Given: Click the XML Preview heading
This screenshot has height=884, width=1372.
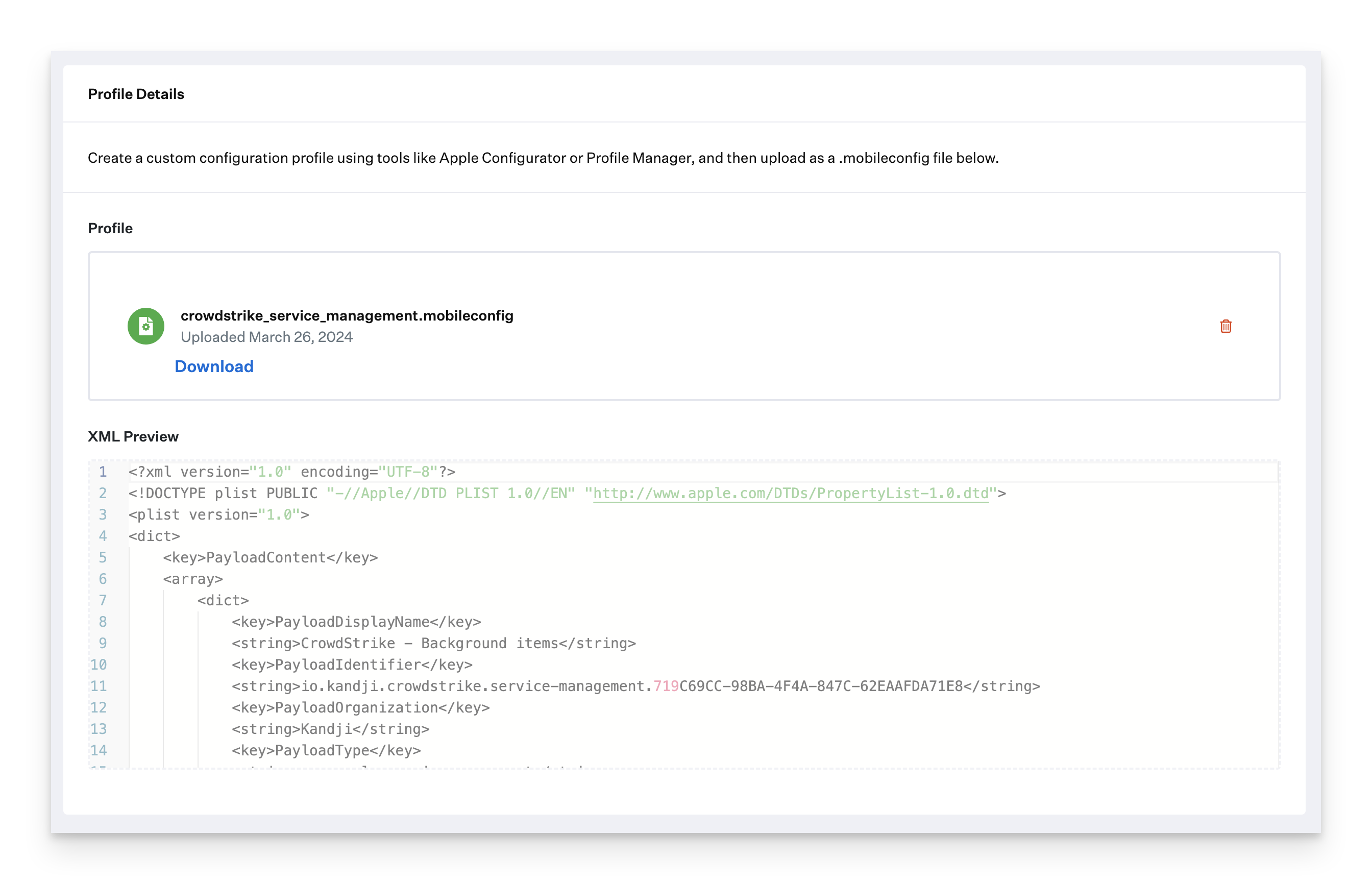Looking at the screenshot, I should coord(133,436).
